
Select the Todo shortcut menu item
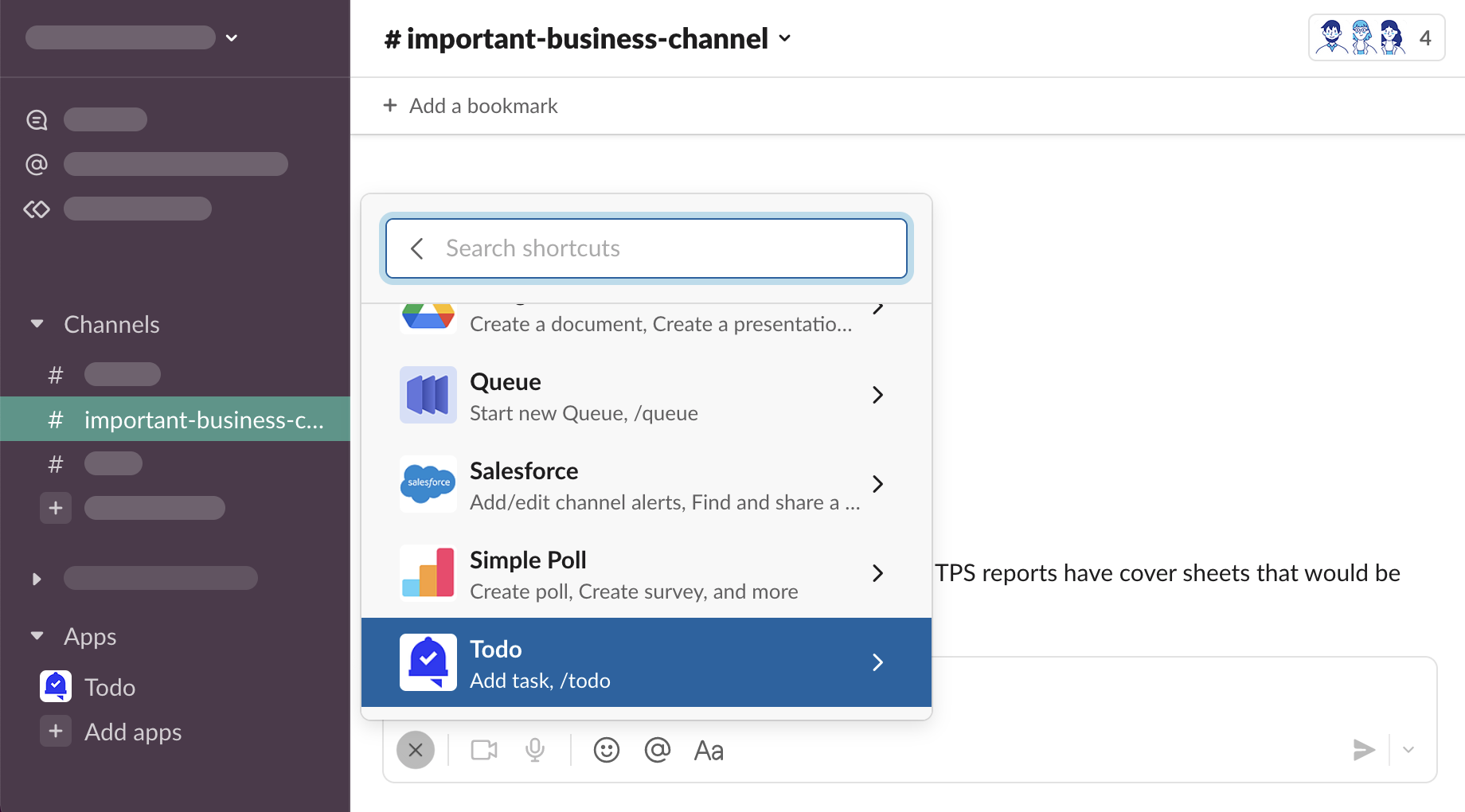tap(646, 662)
